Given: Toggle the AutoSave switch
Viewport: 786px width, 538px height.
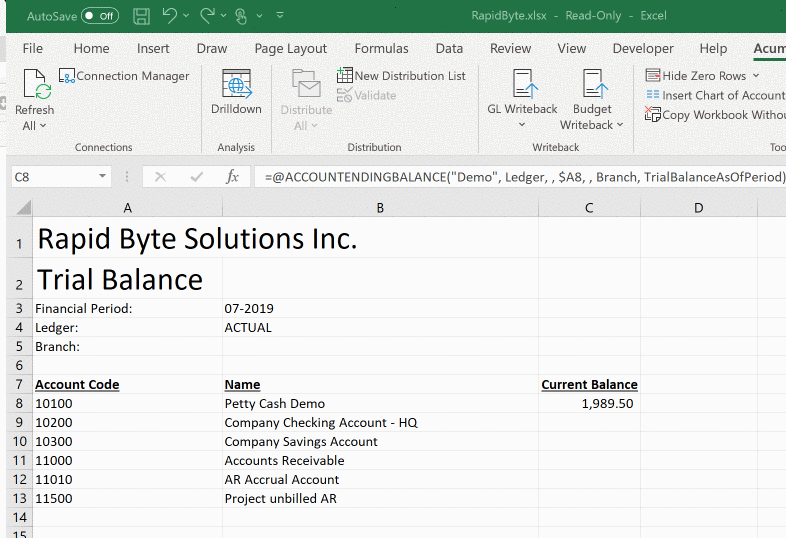Looking at the screenshot, I should 100,16.
